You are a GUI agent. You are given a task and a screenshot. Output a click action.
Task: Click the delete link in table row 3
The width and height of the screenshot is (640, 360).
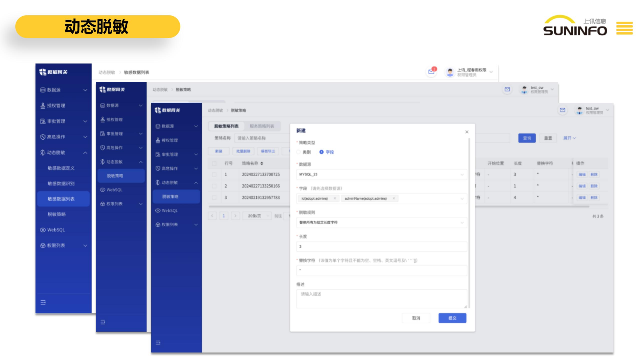click(x=594, y=197)
